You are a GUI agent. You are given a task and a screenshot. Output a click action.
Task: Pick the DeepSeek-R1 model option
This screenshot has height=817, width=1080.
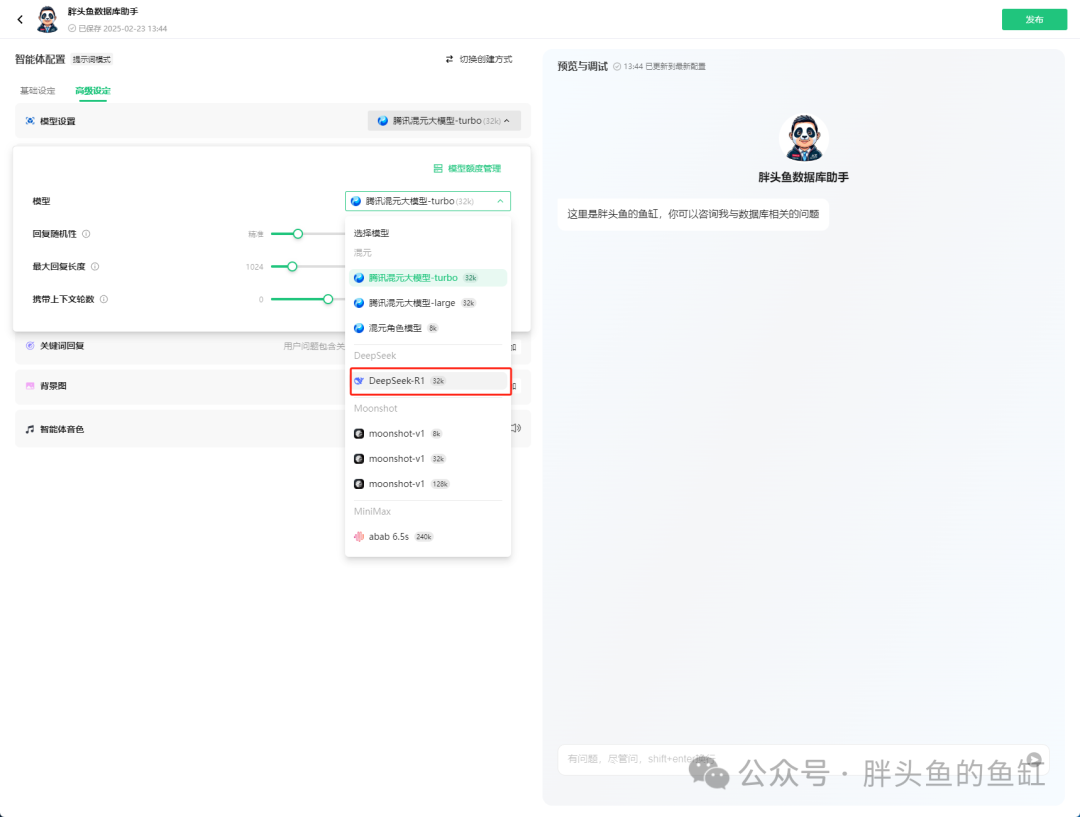[x=430, y=381]
